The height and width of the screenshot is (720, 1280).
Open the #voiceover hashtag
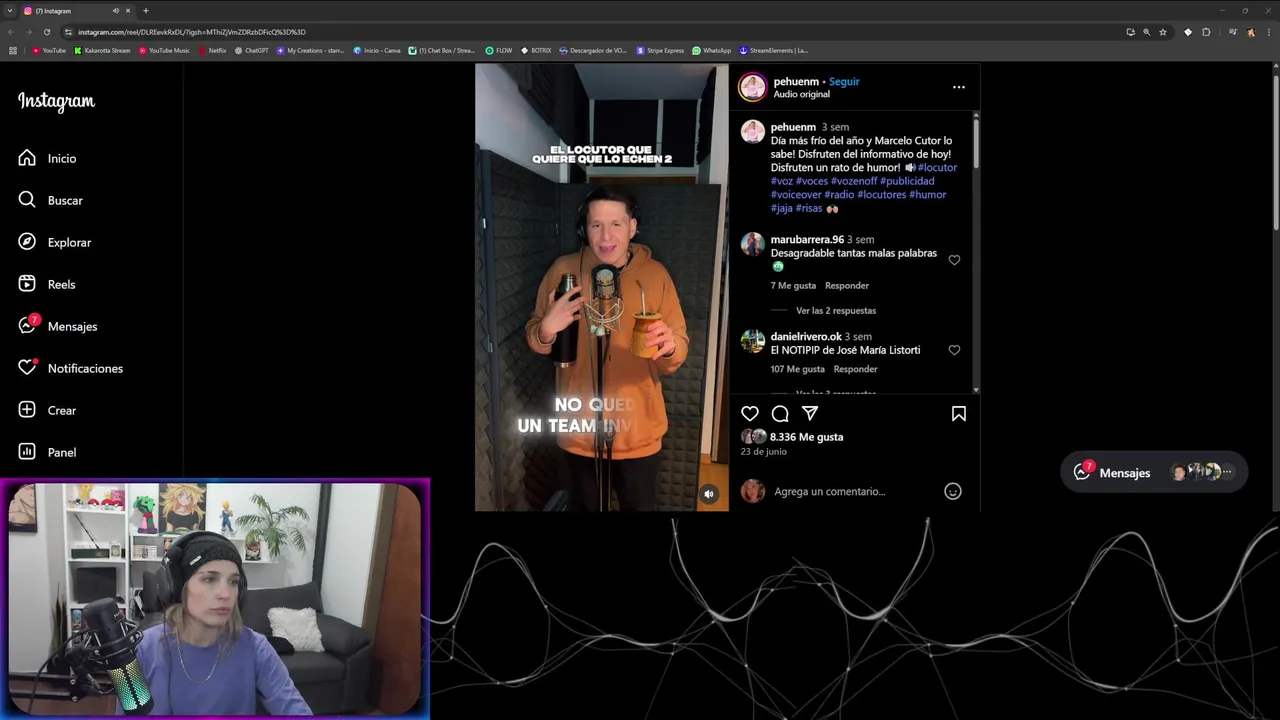(x=796, y=194)
